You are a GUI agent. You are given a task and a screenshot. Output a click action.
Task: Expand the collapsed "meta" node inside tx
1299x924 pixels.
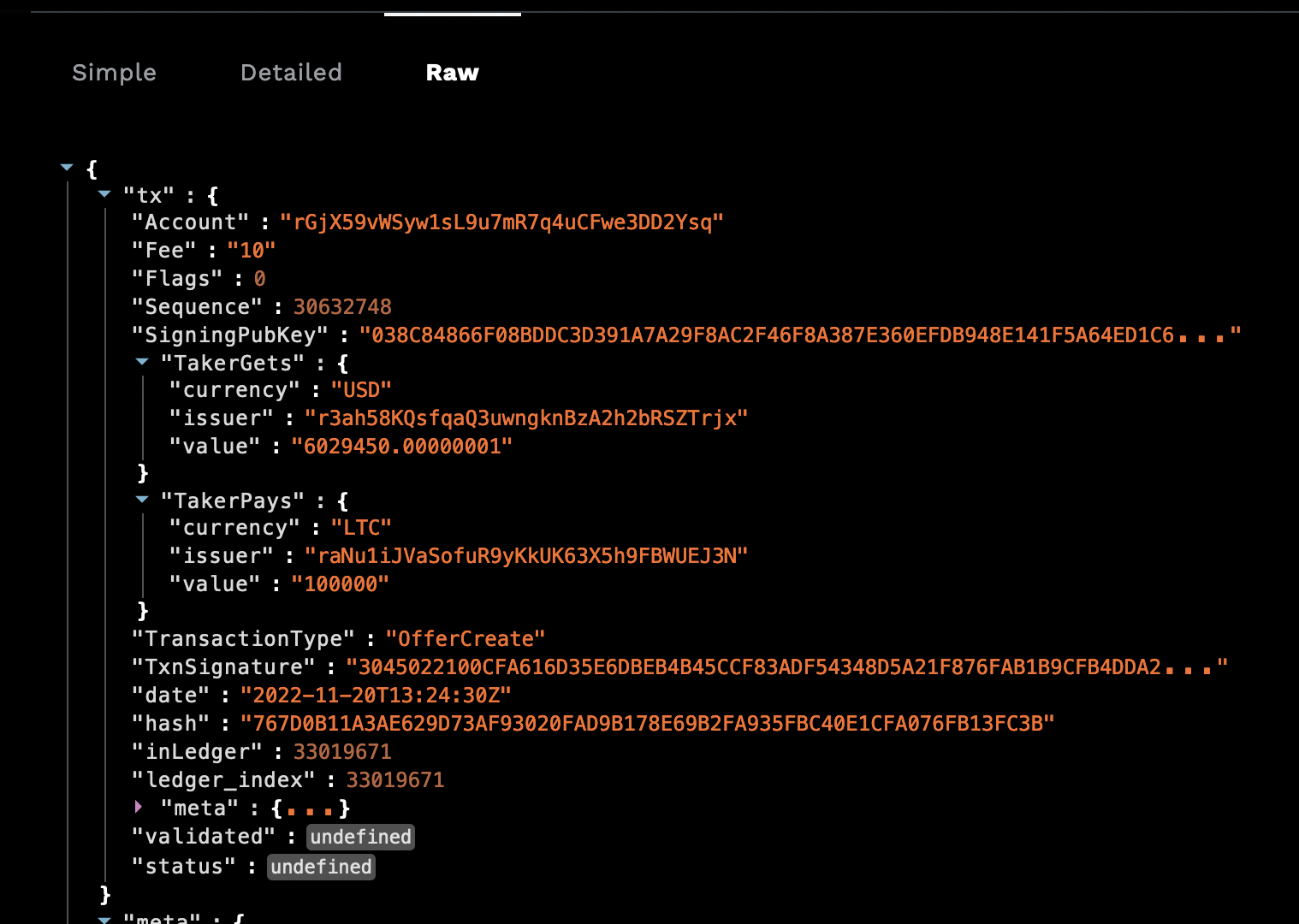click(x=139, y=807)
